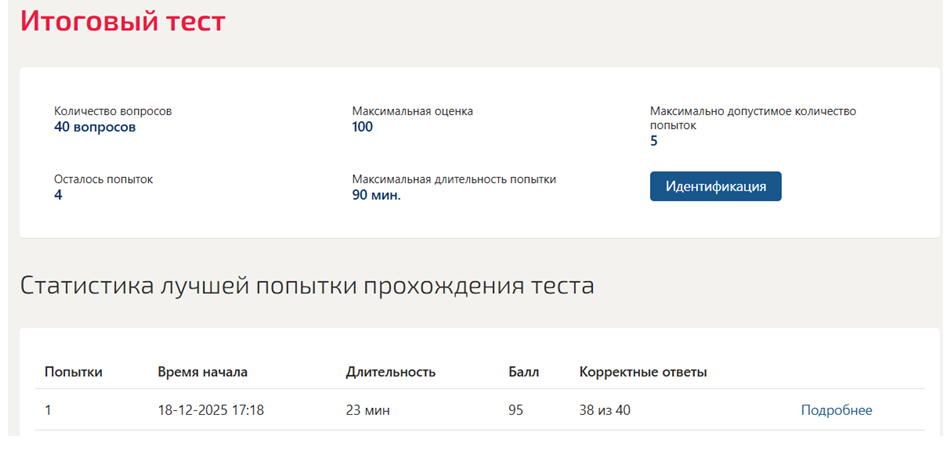Click the 38 из 40 correct answers cell

coord(605,411)
